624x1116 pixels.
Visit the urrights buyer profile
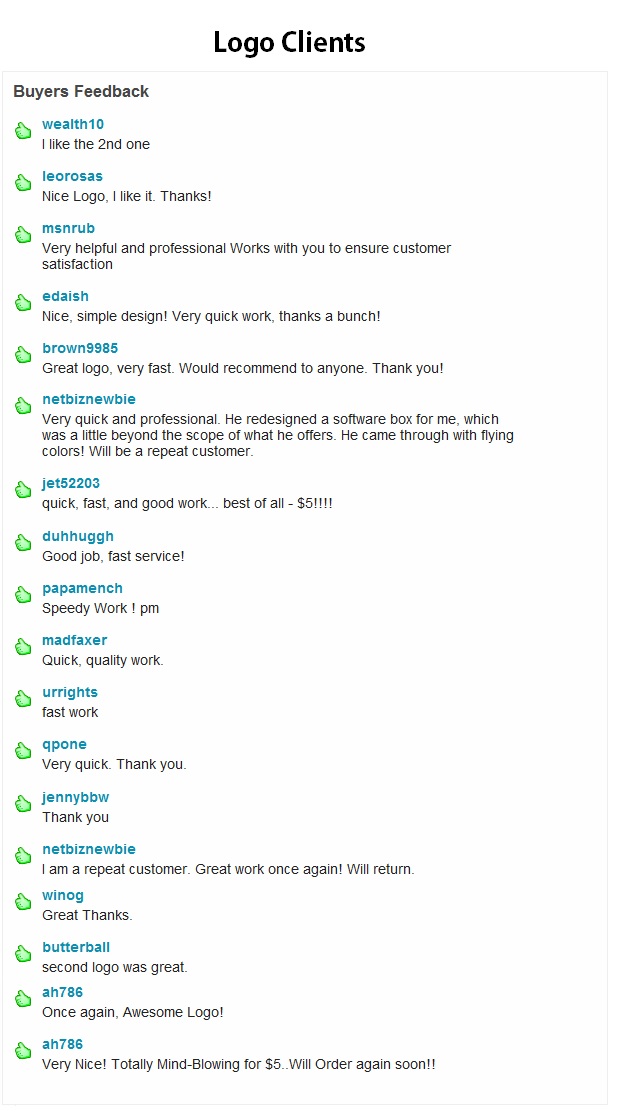click(70, 693)
